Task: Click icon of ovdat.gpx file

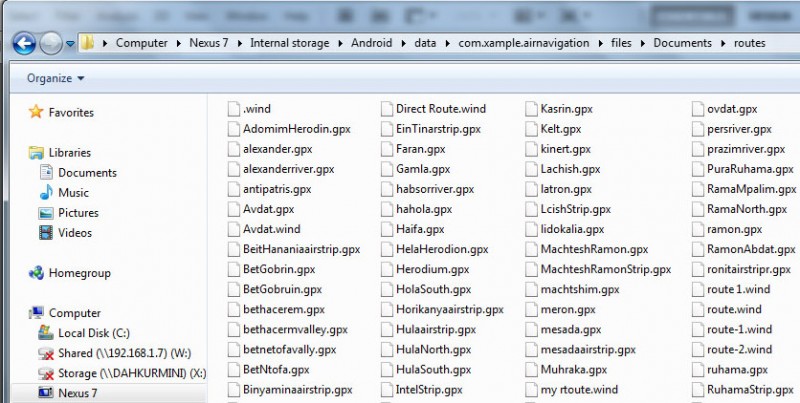Action: 698,109
